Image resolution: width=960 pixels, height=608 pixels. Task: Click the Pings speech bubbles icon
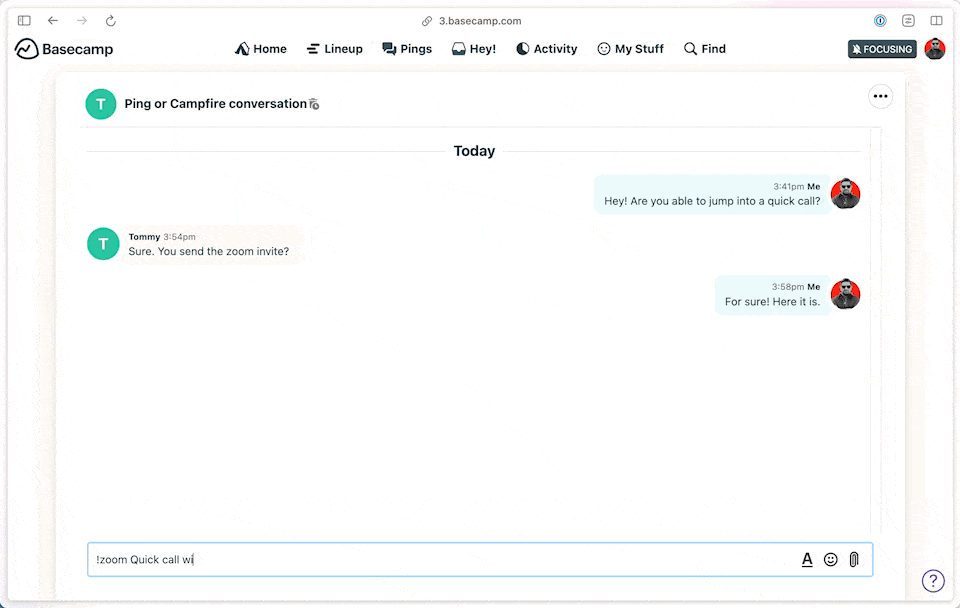pos(386,48)
